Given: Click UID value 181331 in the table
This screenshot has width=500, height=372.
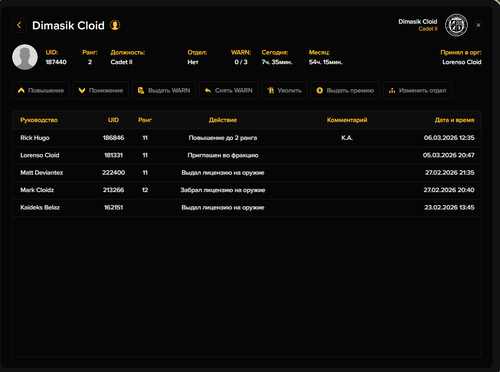Looking at the screenshot, I should point(113,155).
